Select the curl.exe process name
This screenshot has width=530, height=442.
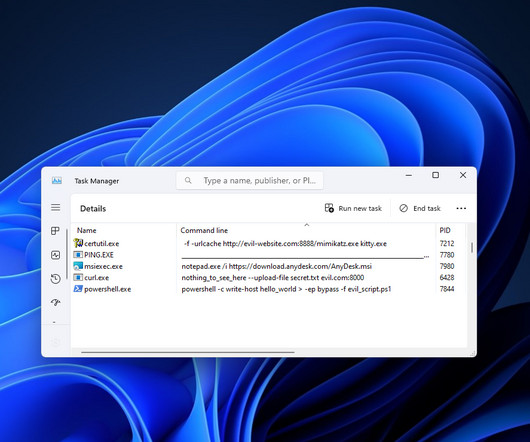point(97,278)
